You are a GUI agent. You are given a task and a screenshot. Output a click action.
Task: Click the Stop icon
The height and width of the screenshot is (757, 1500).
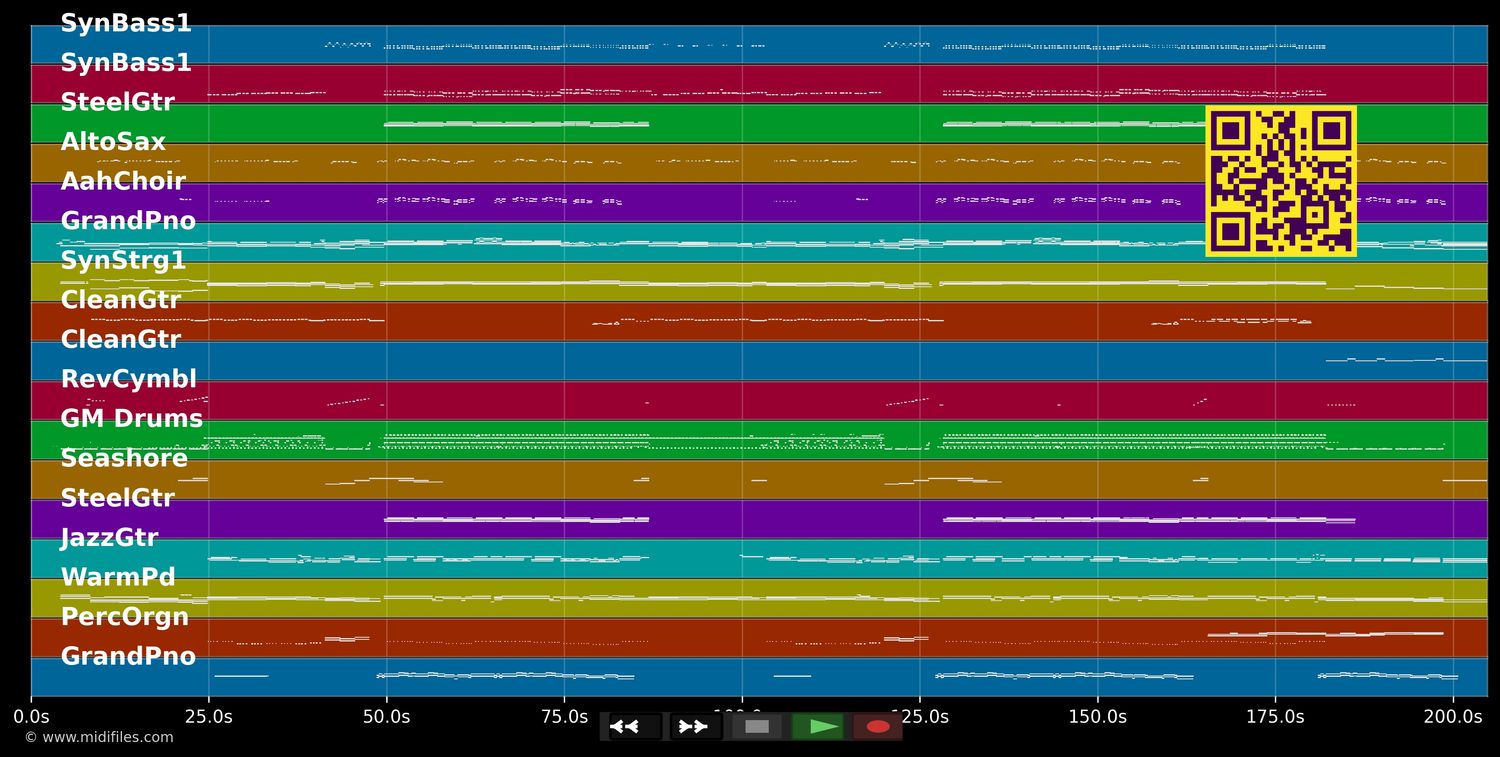pyautogui.click(x=756, y=726)
